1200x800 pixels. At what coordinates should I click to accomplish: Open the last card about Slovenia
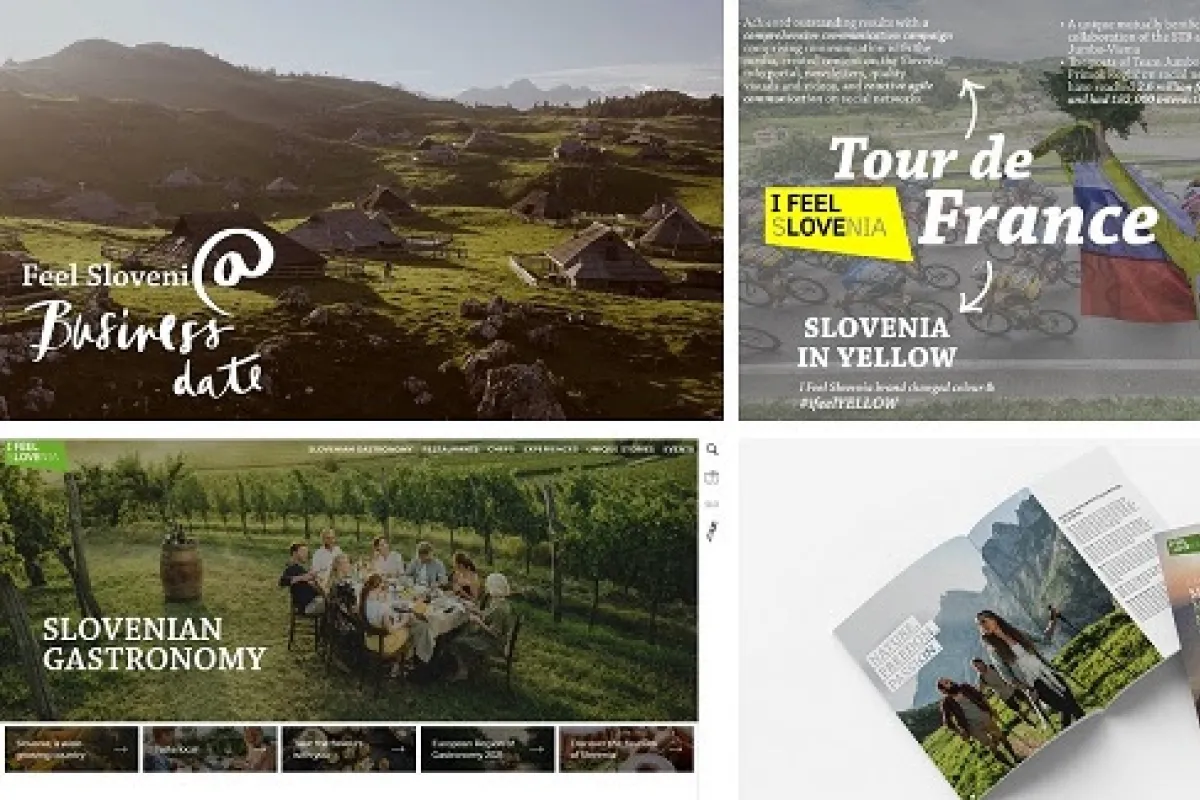click(x=626, y=748)
